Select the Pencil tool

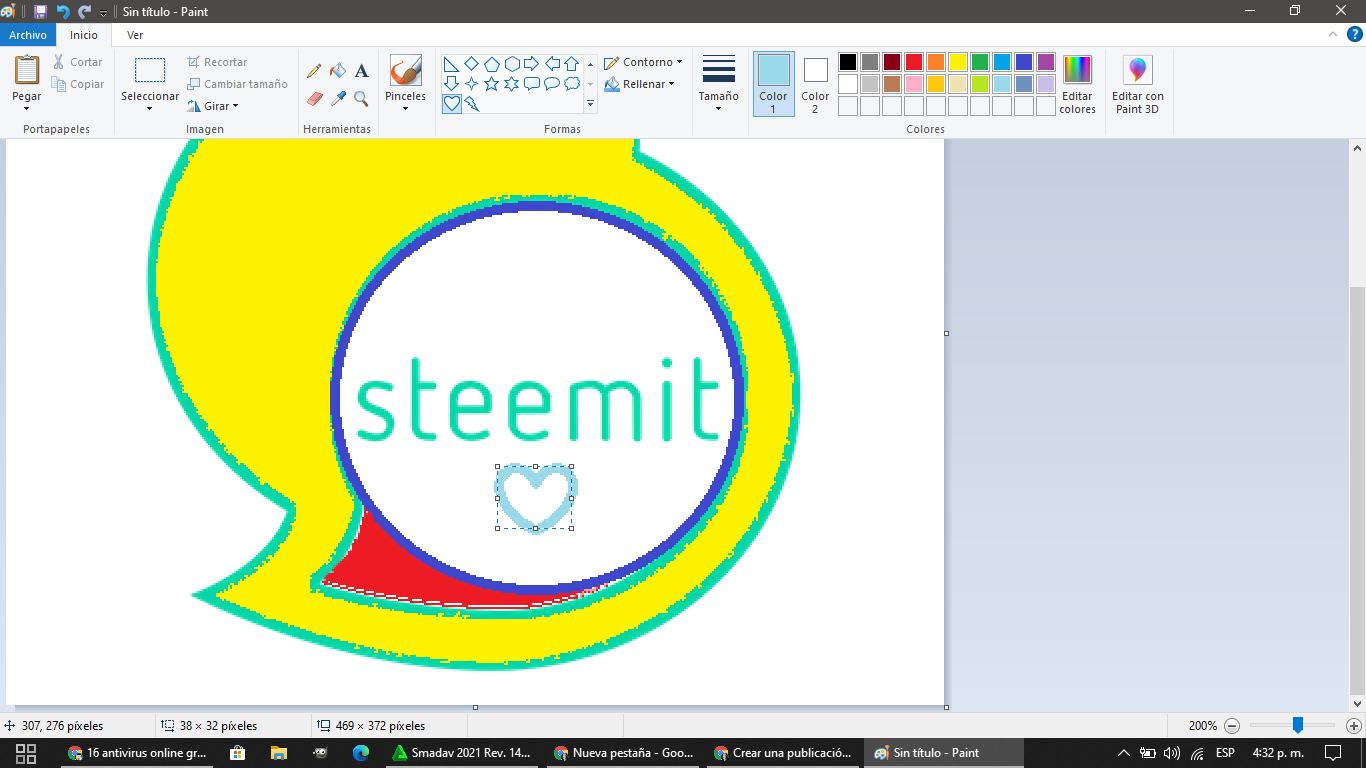(314, 71)
